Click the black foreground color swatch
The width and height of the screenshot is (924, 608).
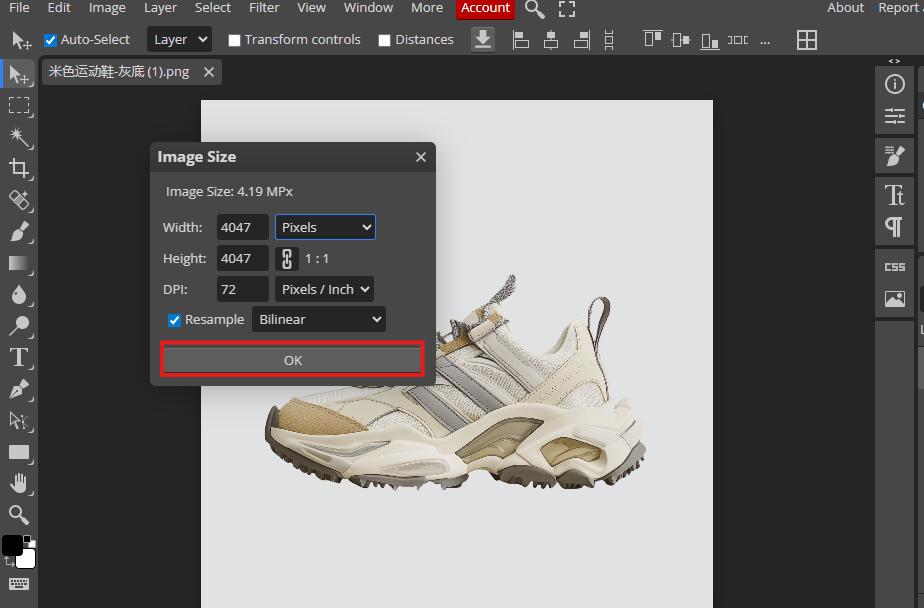click(x=12, y=546)
